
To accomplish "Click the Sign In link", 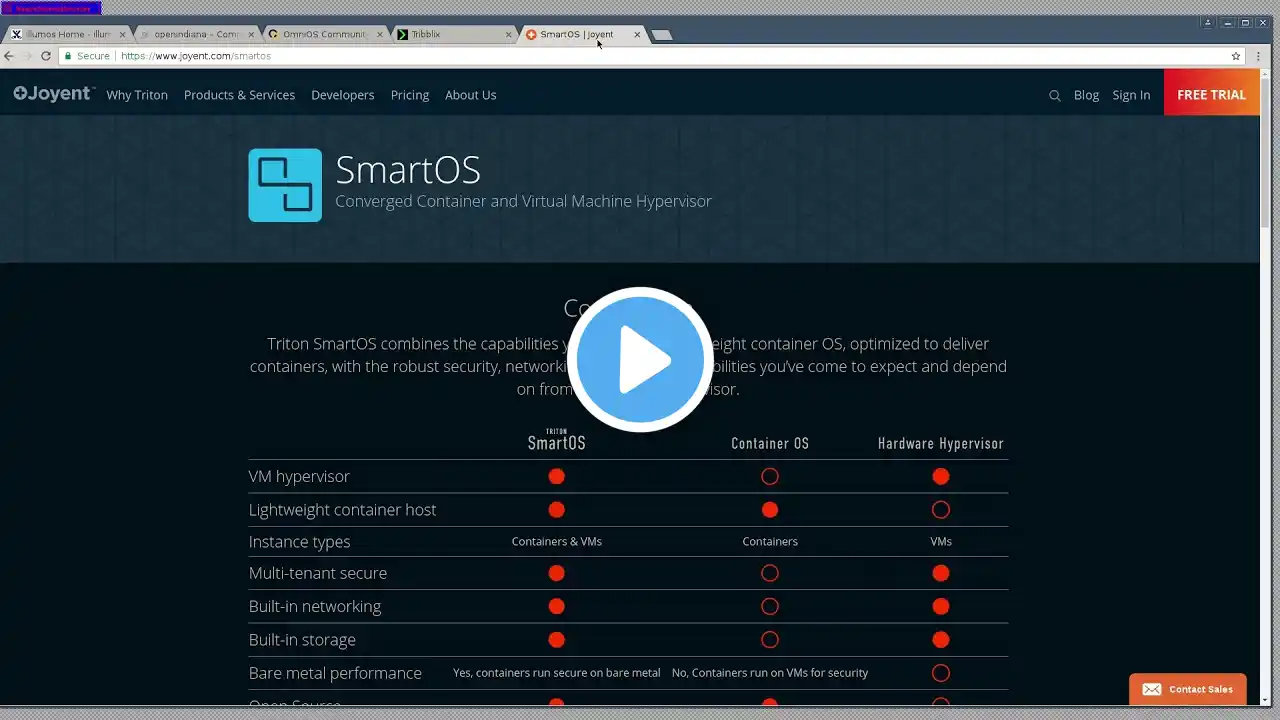I will click(1131, 95).
